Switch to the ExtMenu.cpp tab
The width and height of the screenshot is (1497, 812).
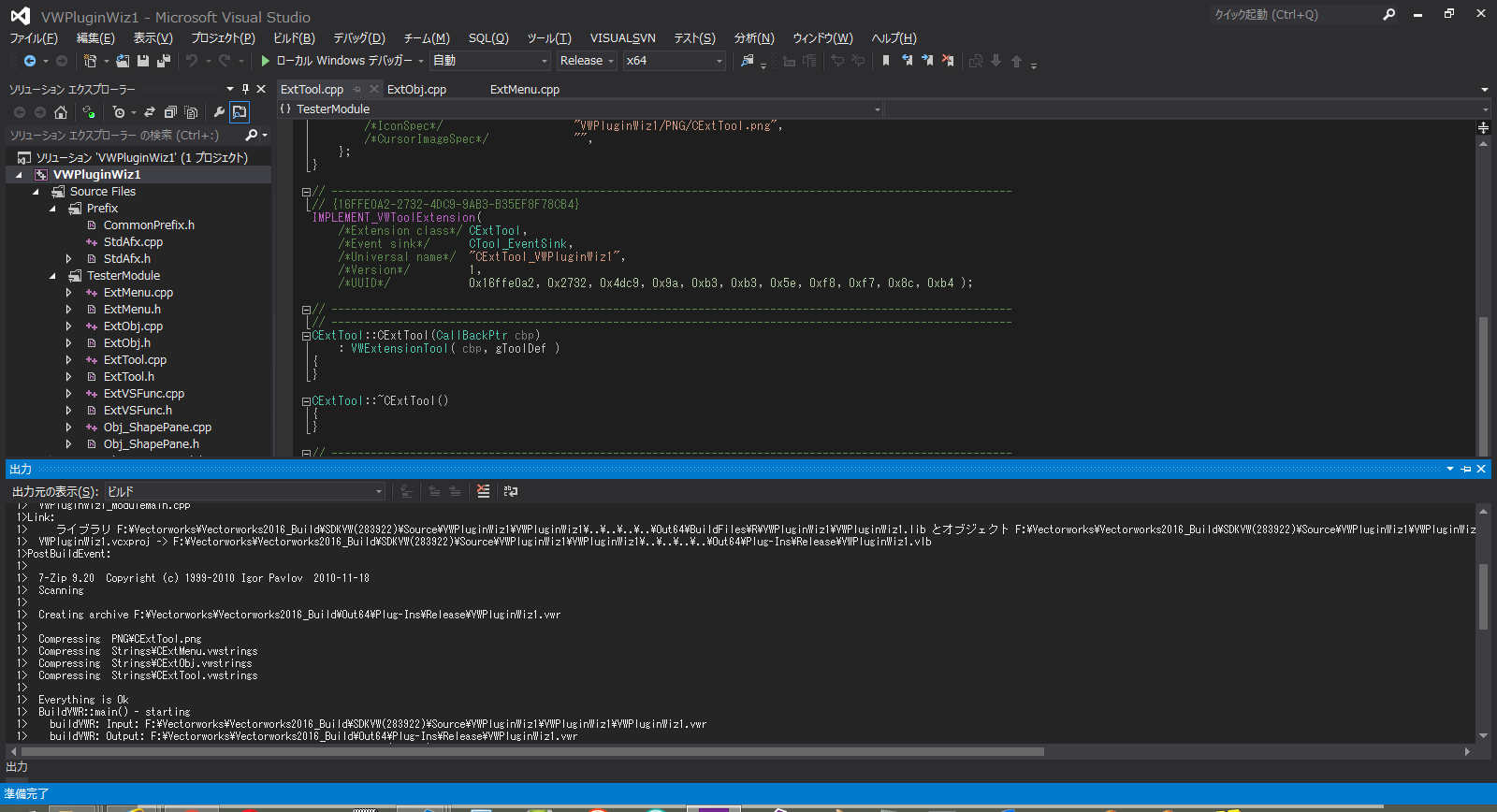(524, 90)
